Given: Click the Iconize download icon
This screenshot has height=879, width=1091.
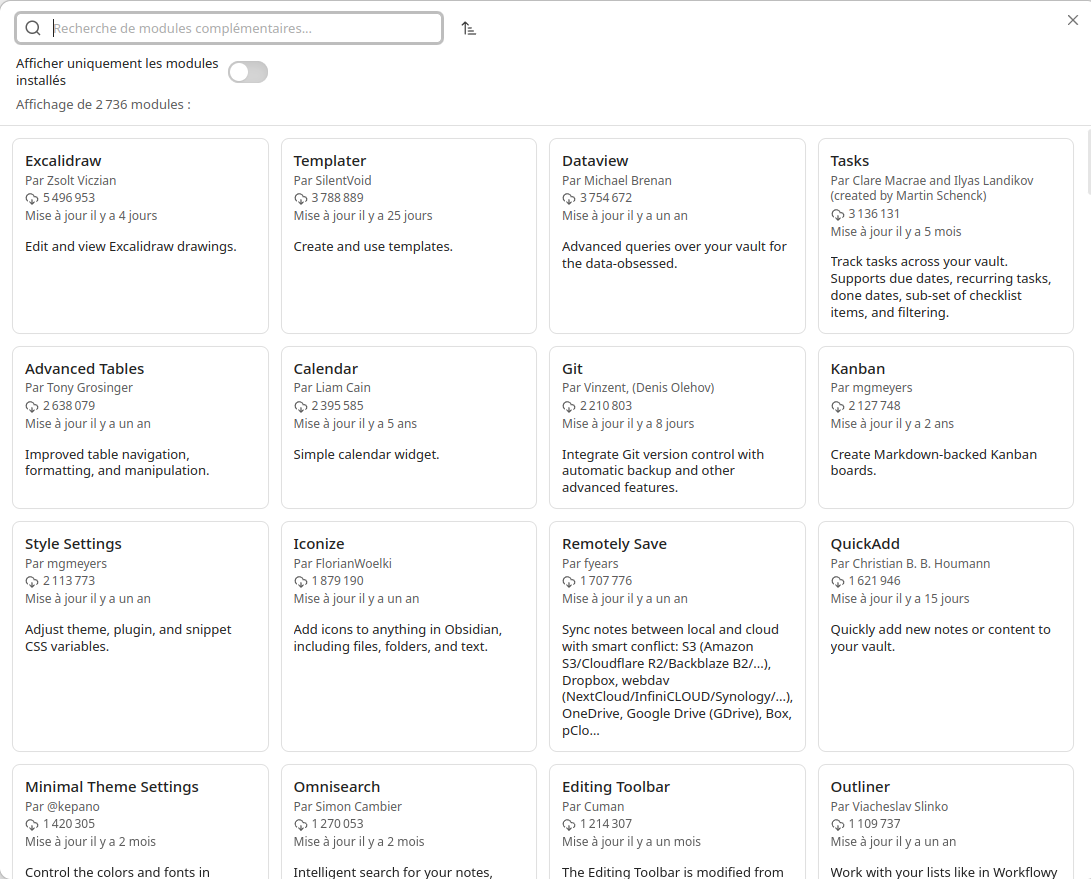Looking at the screenshot, I should pos(301,581).
